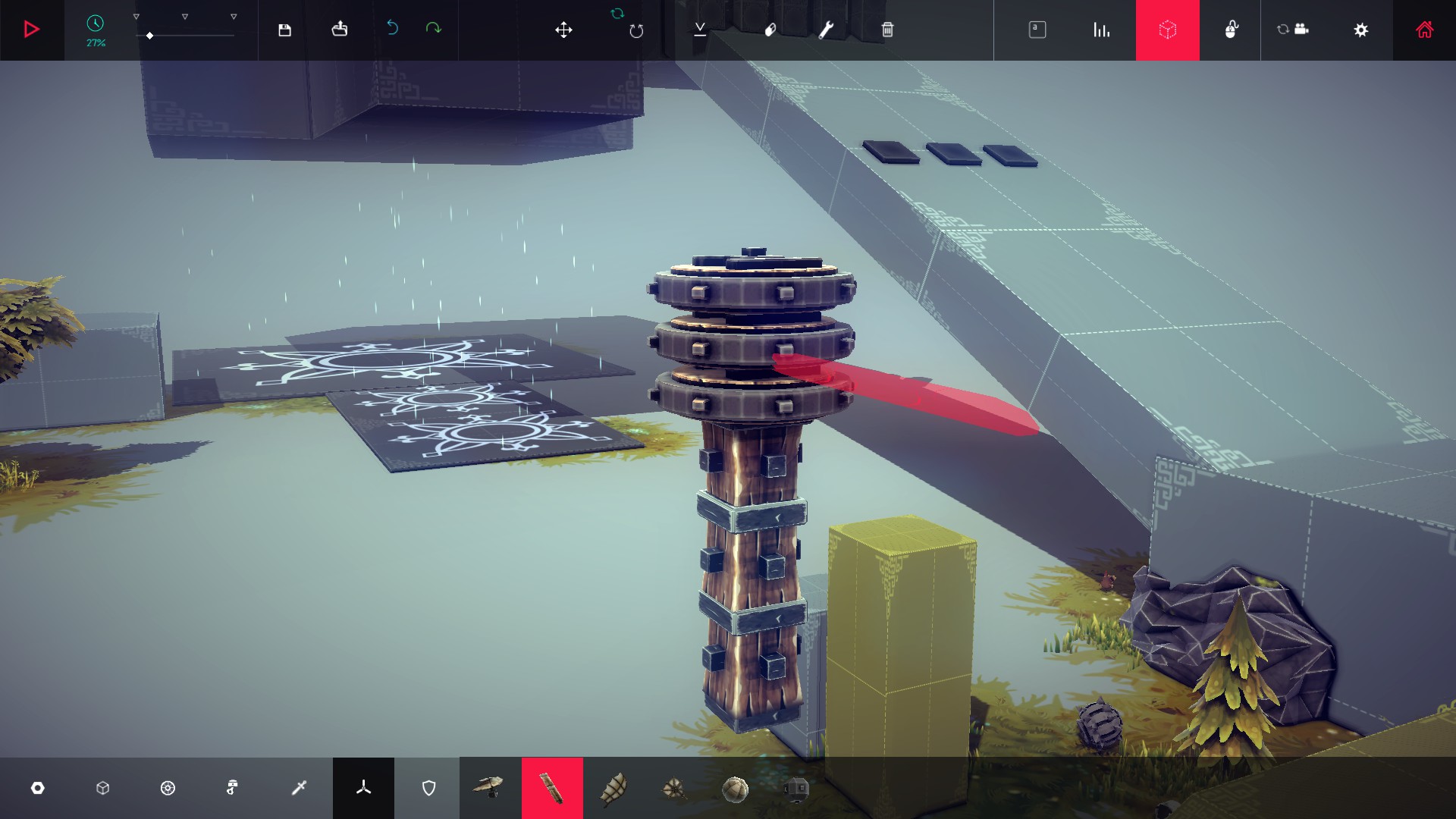This screenshot has width=1456, height=819.
Task: Click the time scale slider handle
Action: click(x=150, y=36)
